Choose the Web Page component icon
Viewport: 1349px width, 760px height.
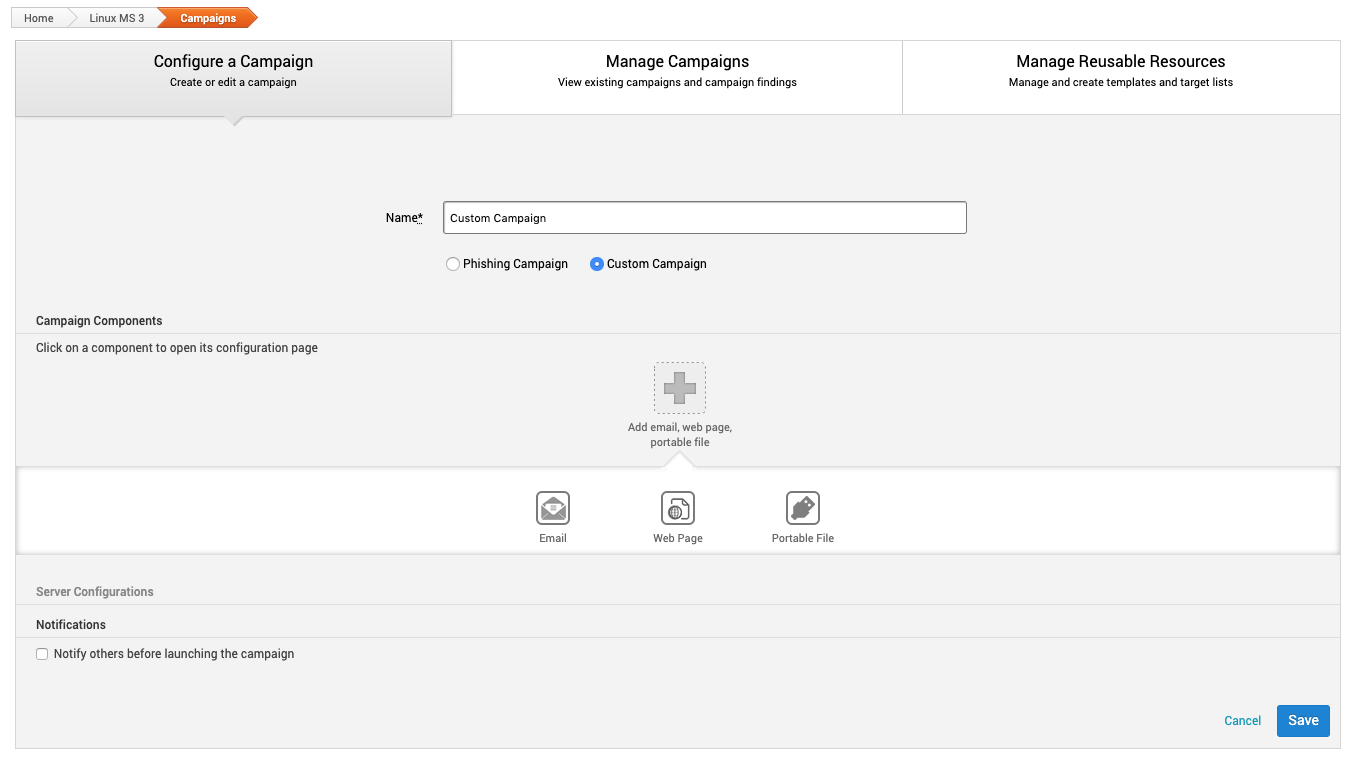677,508
